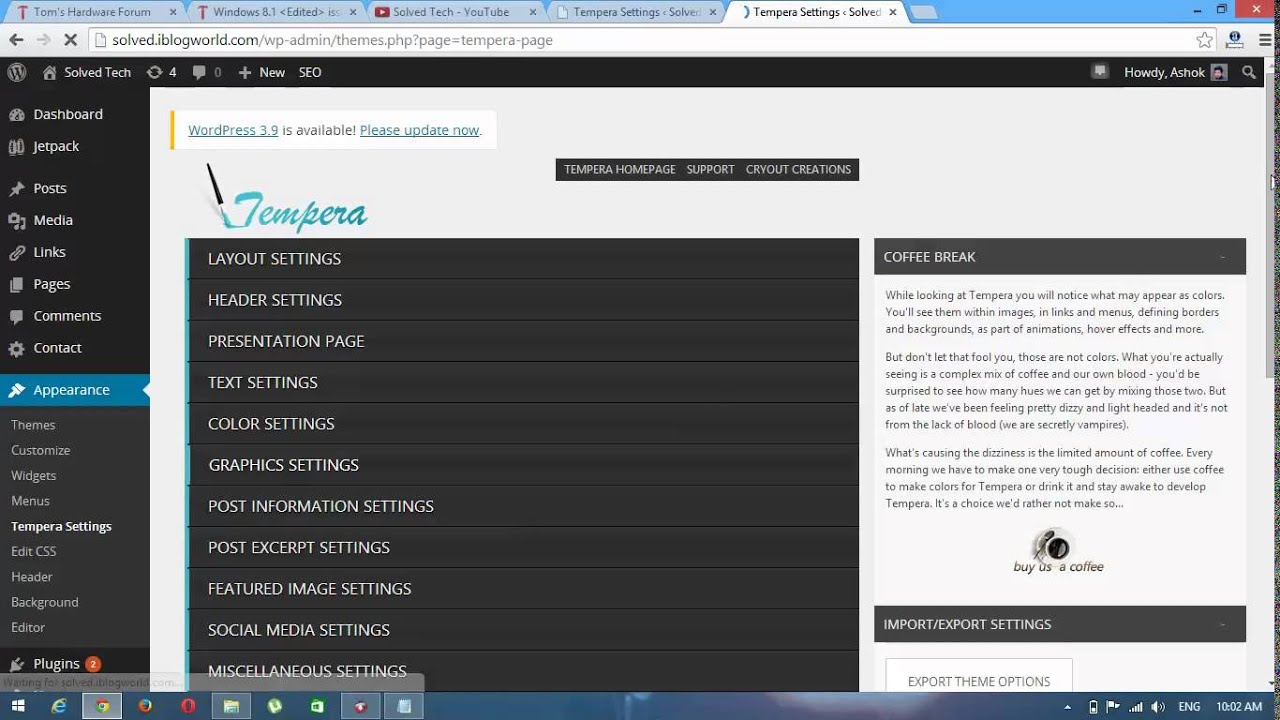Viewport: 1280px width, 720px height.
Task: Open File Explorer from the taskbar
Action: (231, 706)
